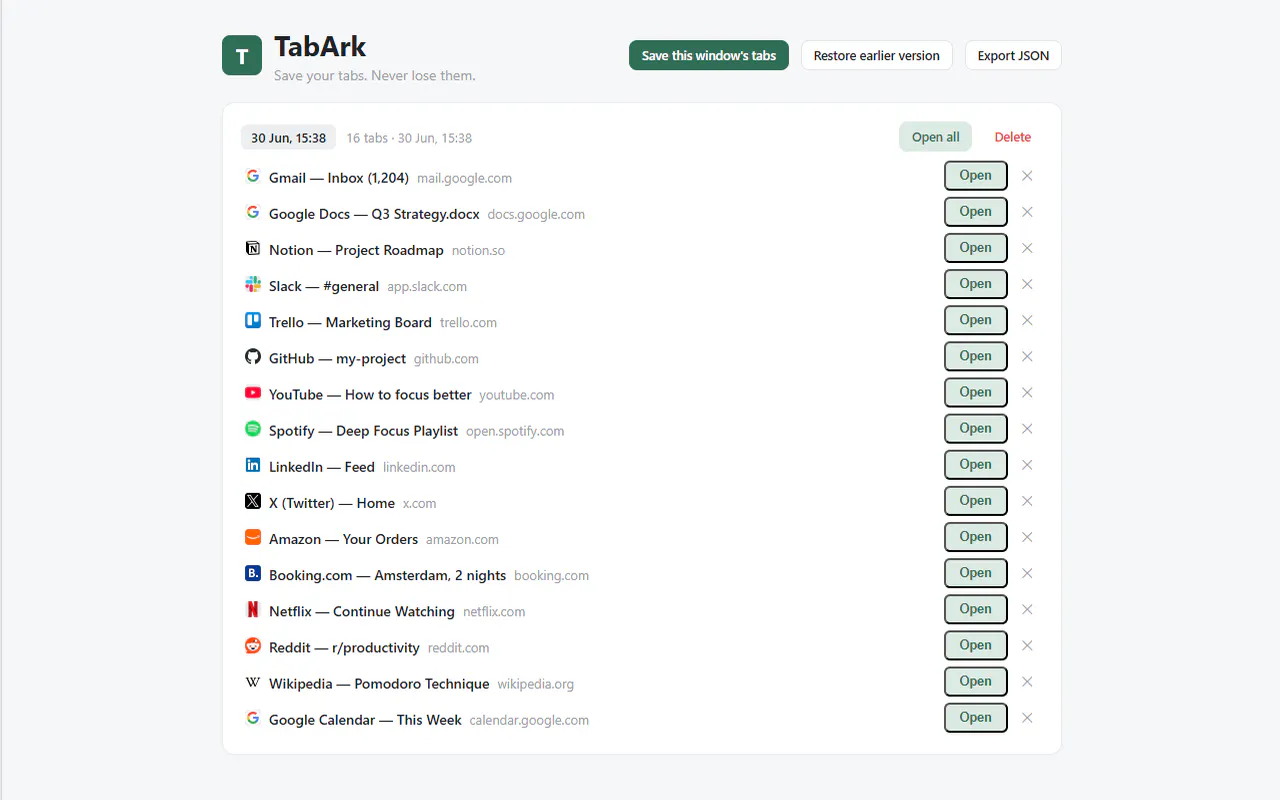
Task: Remove the Spotify tab with its X
Action: pos(1027,429)
